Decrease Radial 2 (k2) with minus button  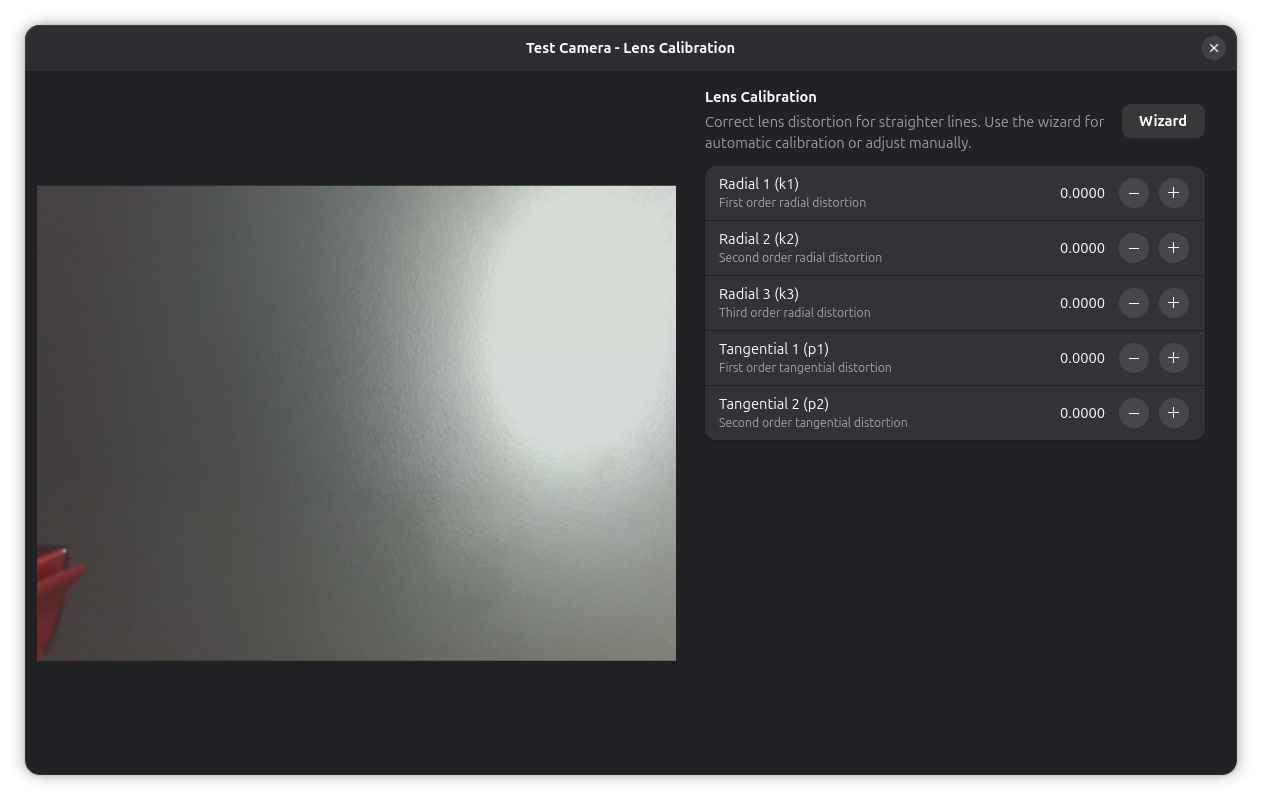[x=1133, y=248]
